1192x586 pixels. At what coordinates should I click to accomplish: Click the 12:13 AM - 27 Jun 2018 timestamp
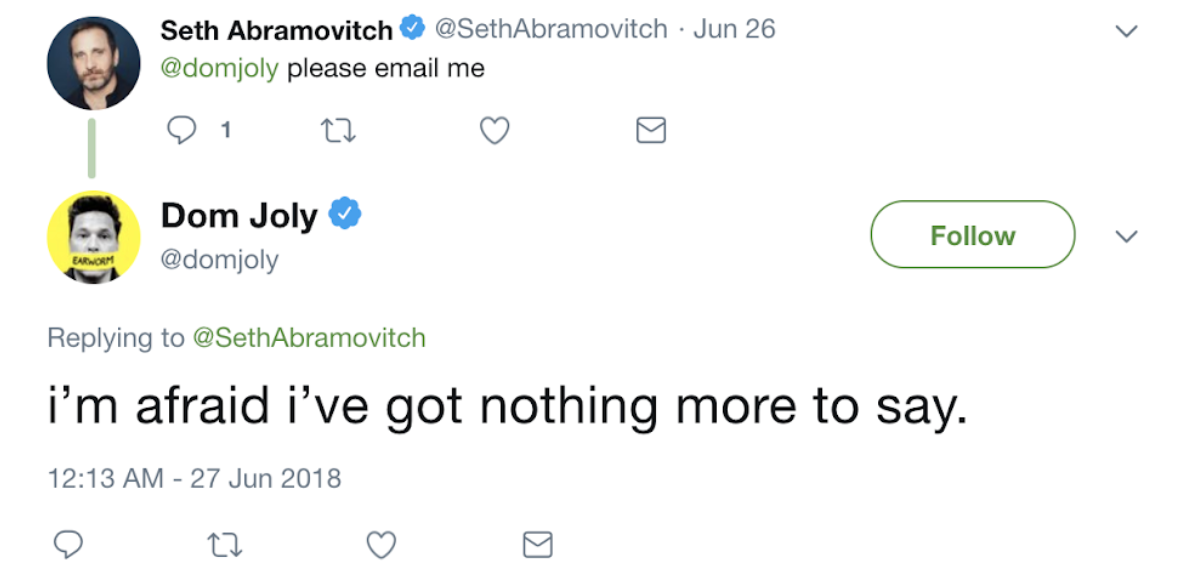tap(195, 478)
